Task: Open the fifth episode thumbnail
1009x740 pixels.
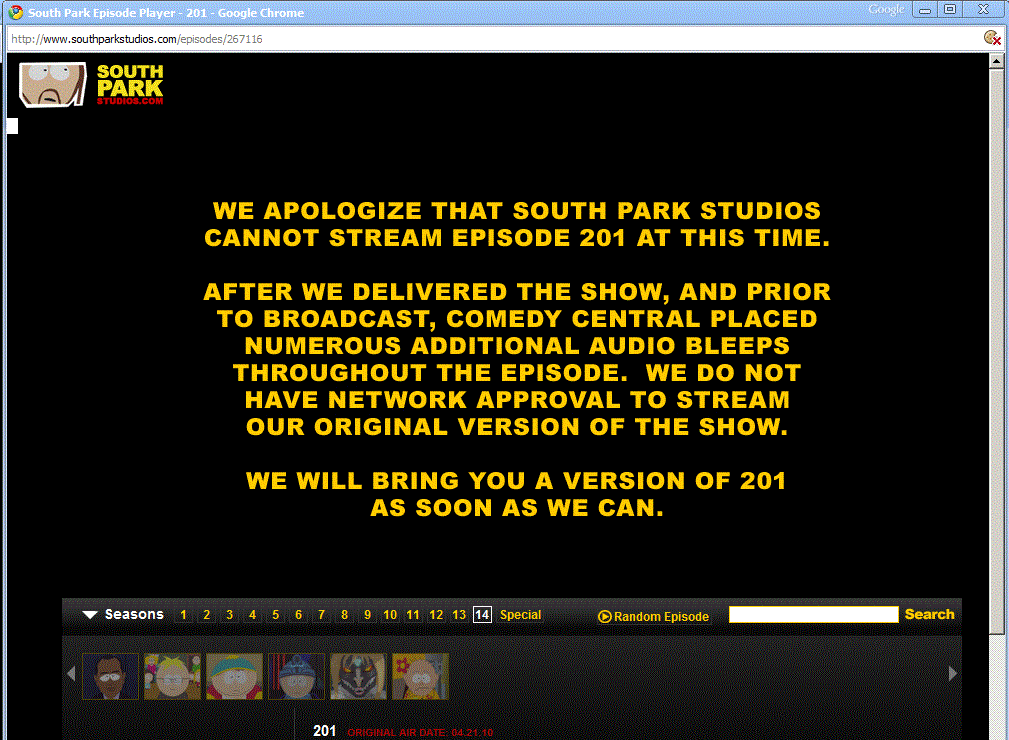Action: click(x=358, y=676)
